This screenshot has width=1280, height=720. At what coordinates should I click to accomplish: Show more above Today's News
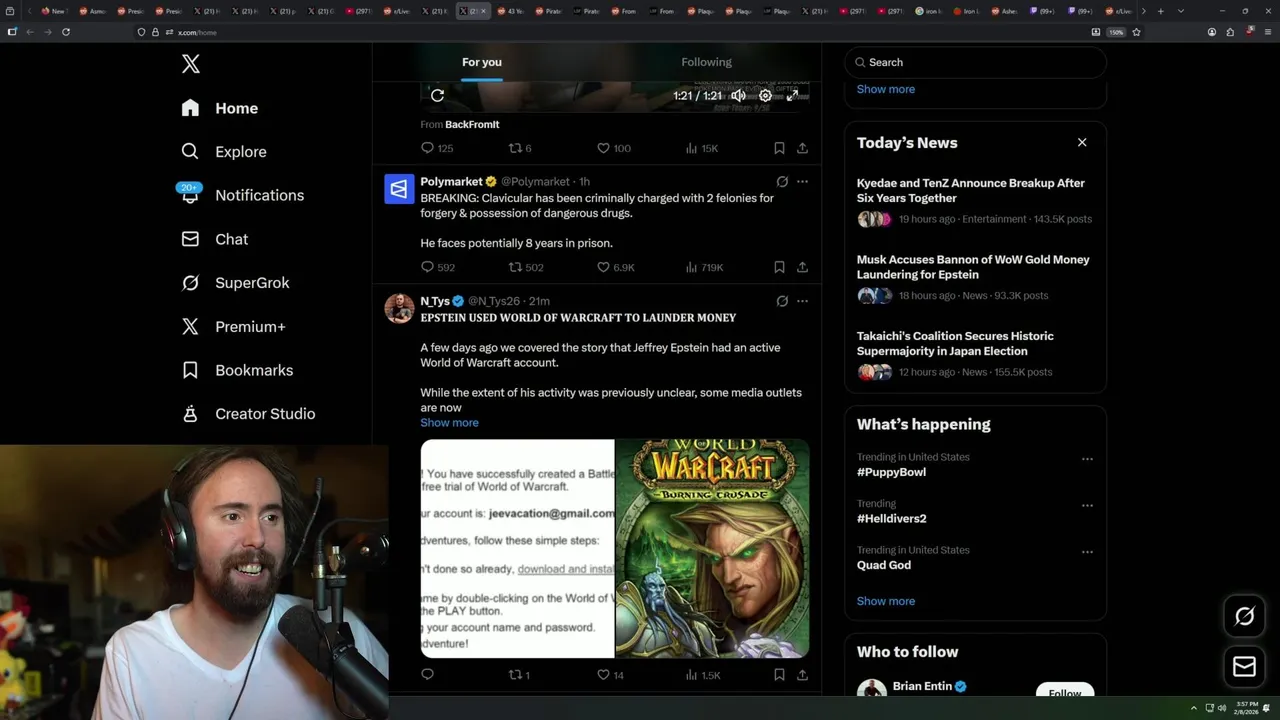click(886, 89)
